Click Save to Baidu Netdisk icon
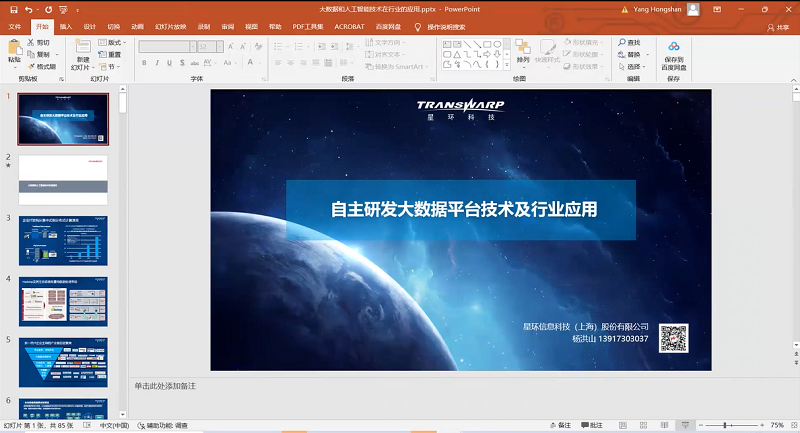Screen dimensions: 800x433 coord(673,47)
